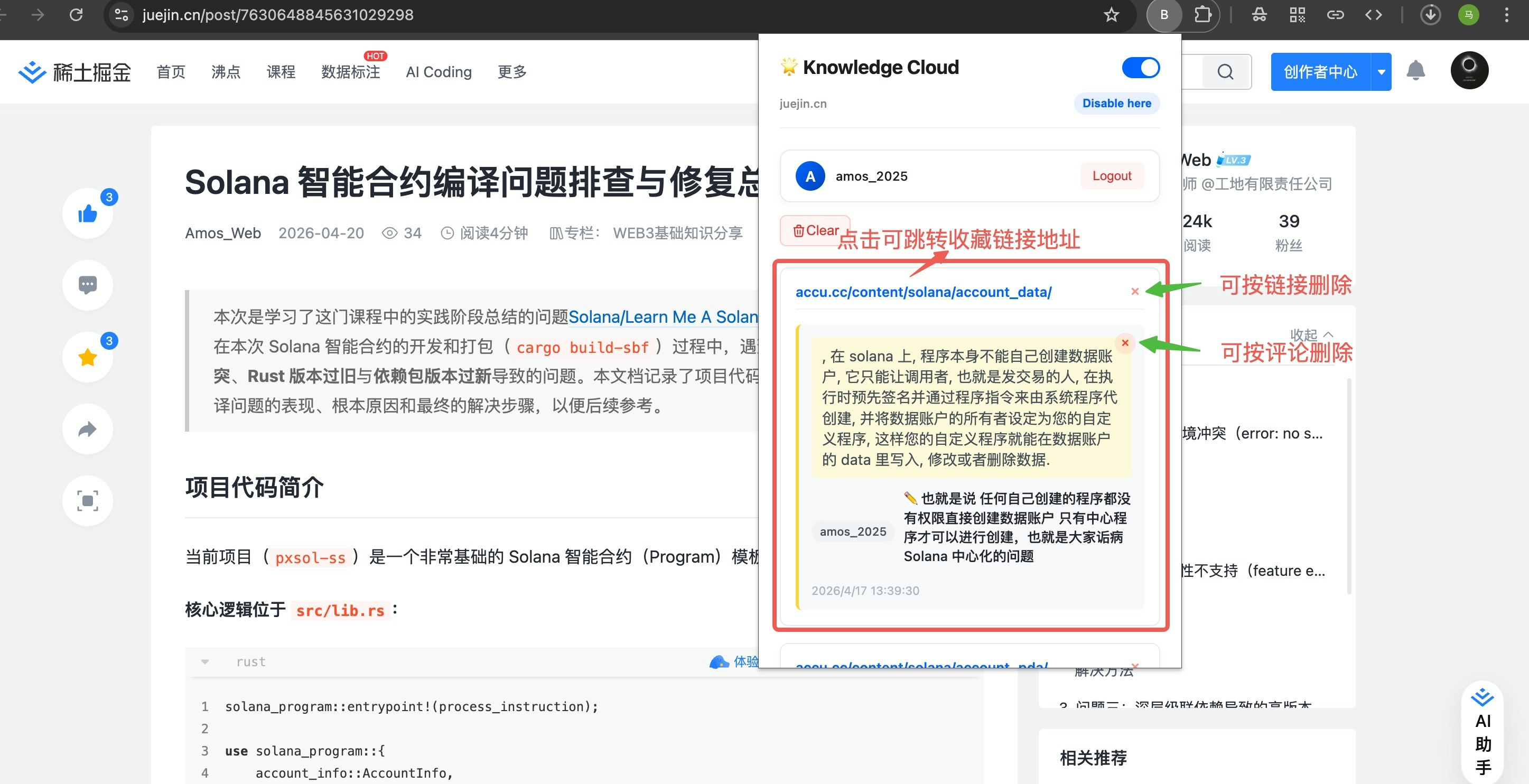Viewport: 1529px width, 784px height.
Task: Expand 创作者中心 dropdown arrow
Action: (x=1381, y=72)
